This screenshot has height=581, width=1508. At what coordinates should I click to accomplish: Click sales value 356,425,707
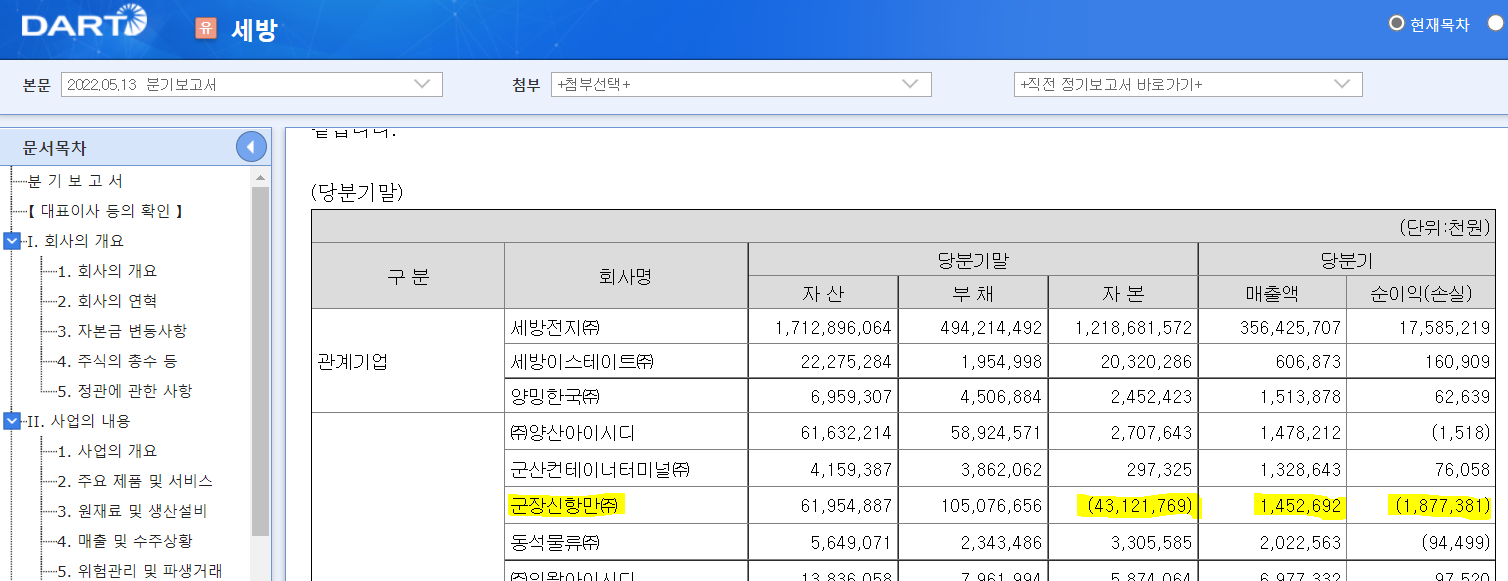[x=1290, y=327]
